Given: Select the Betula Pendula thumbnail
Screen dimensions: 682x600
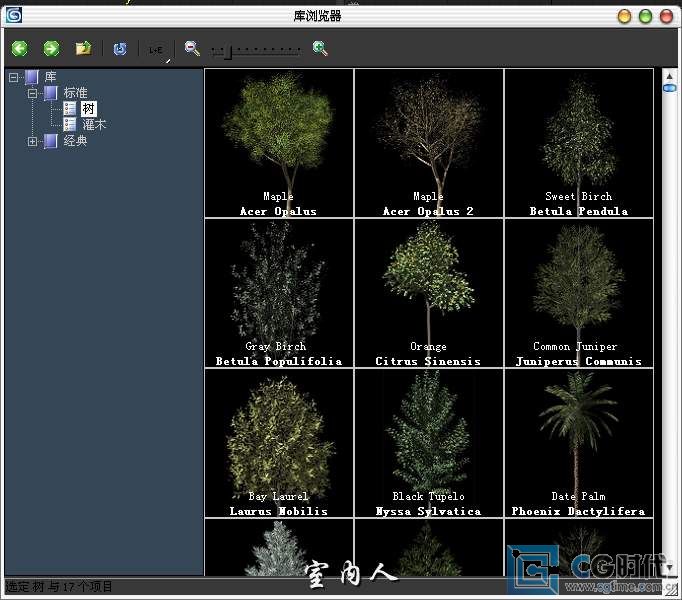Looking at the screenshot, I should (x=579, y=143).
